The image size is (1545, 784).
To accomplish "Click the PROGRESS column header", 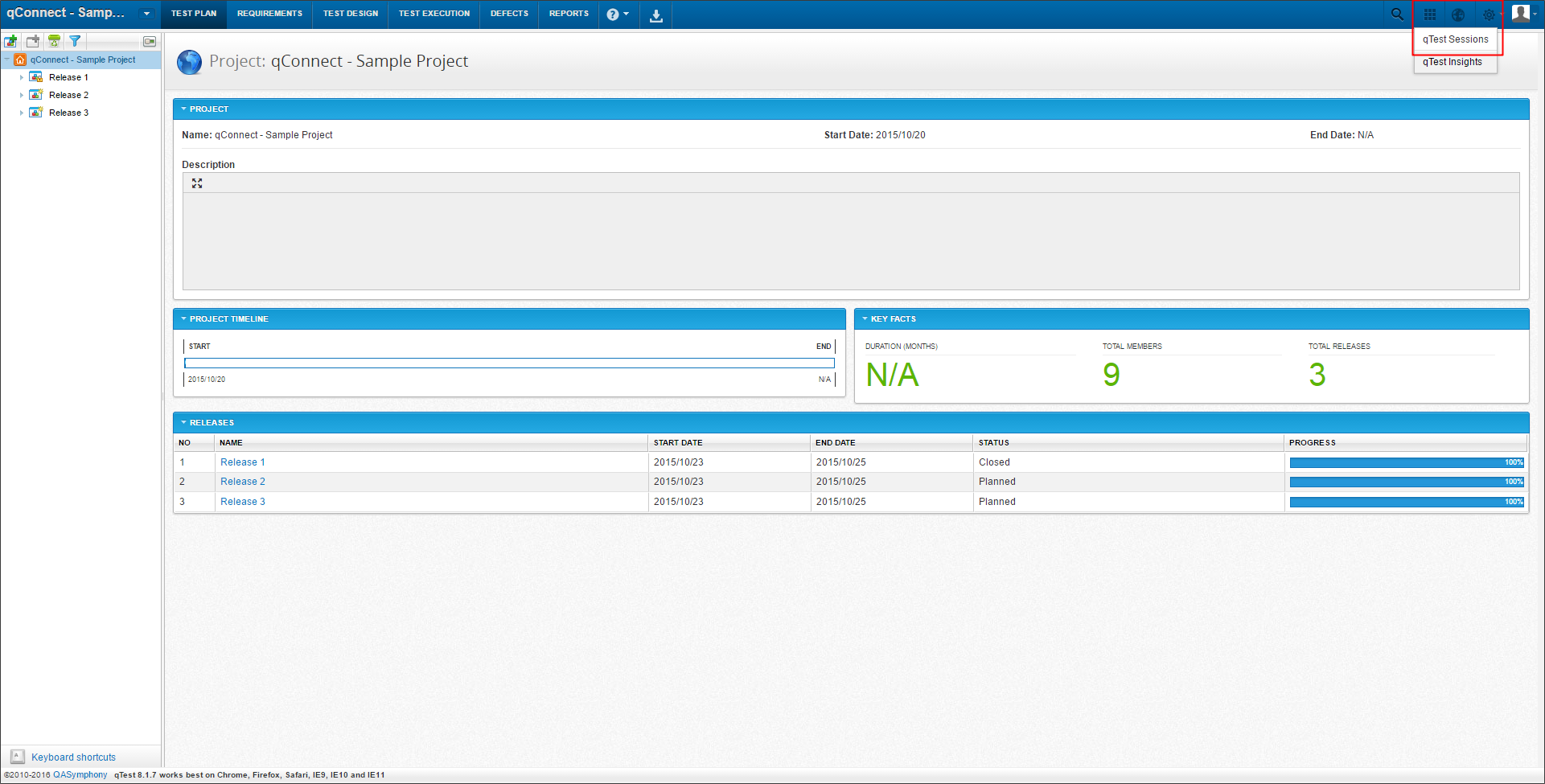I will [x=1405, y=443].
